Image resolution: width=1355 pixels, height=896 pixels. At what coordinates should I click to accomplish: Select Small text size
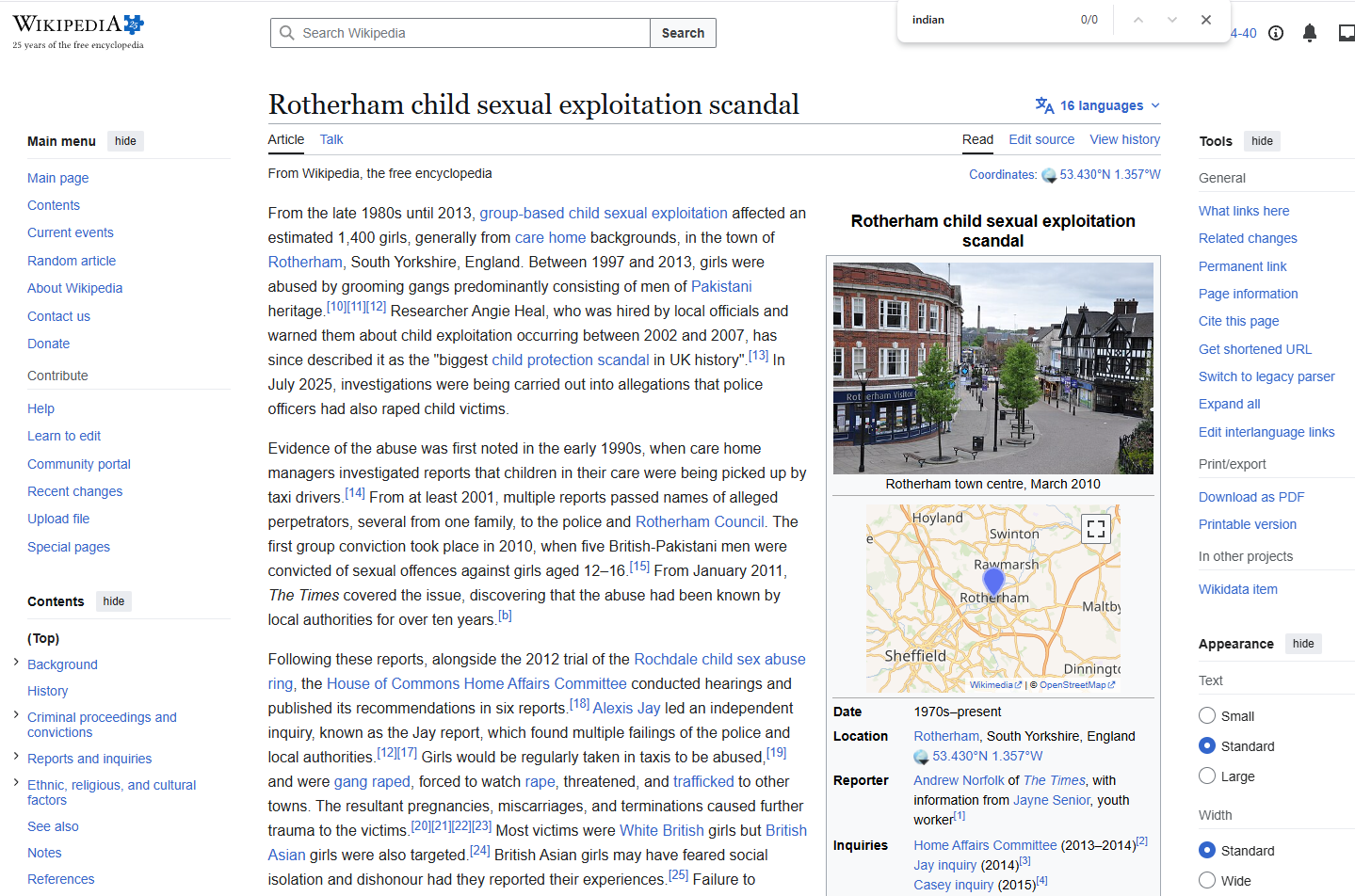point(1207,715)
